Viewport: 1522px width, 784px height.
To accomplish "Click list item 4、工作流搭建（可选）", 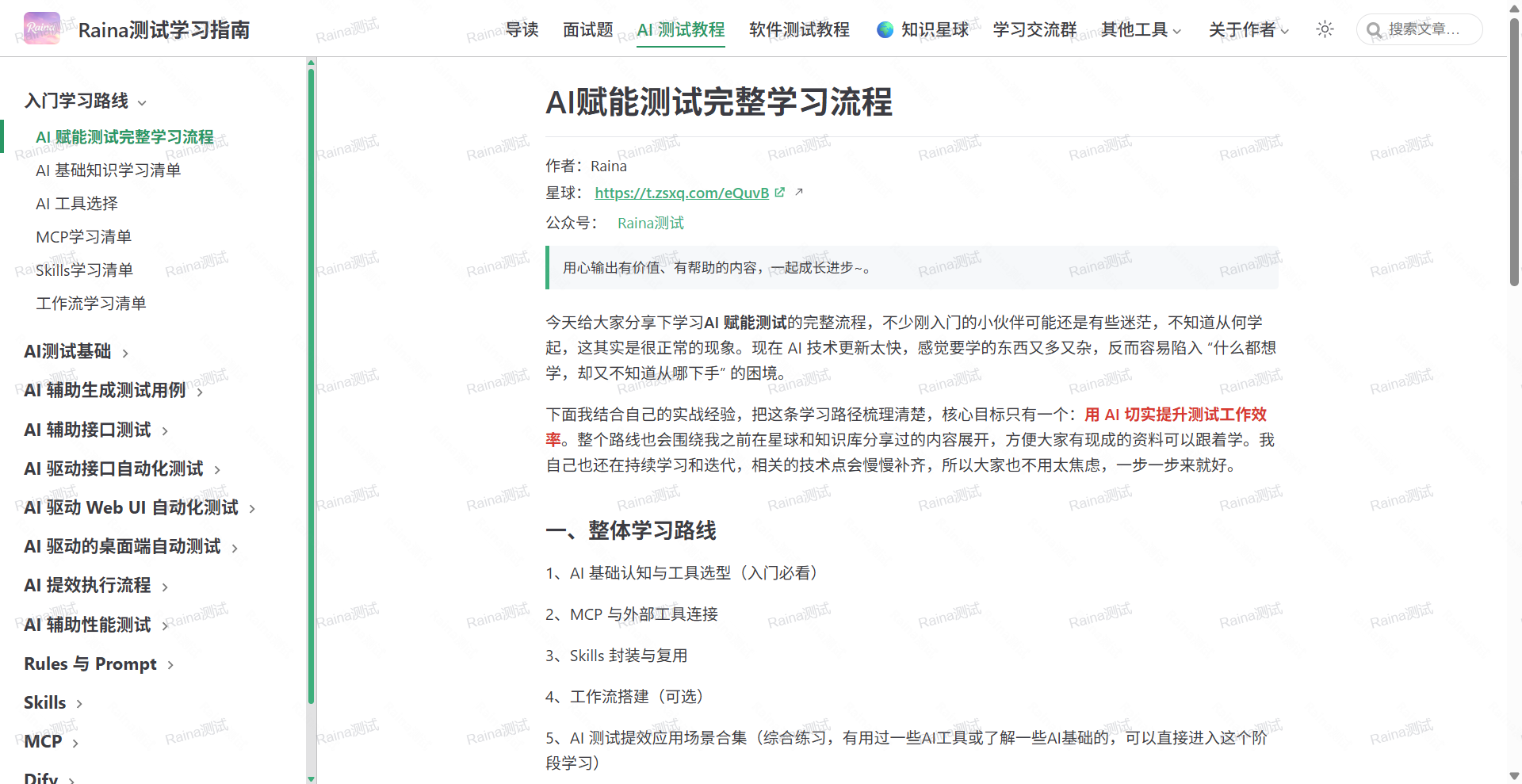I will (628, 696).
